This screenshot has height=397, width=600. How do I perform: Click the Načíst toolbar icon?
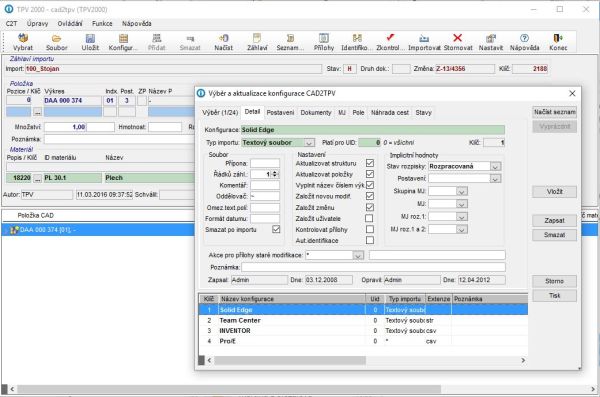click(223, 38)
